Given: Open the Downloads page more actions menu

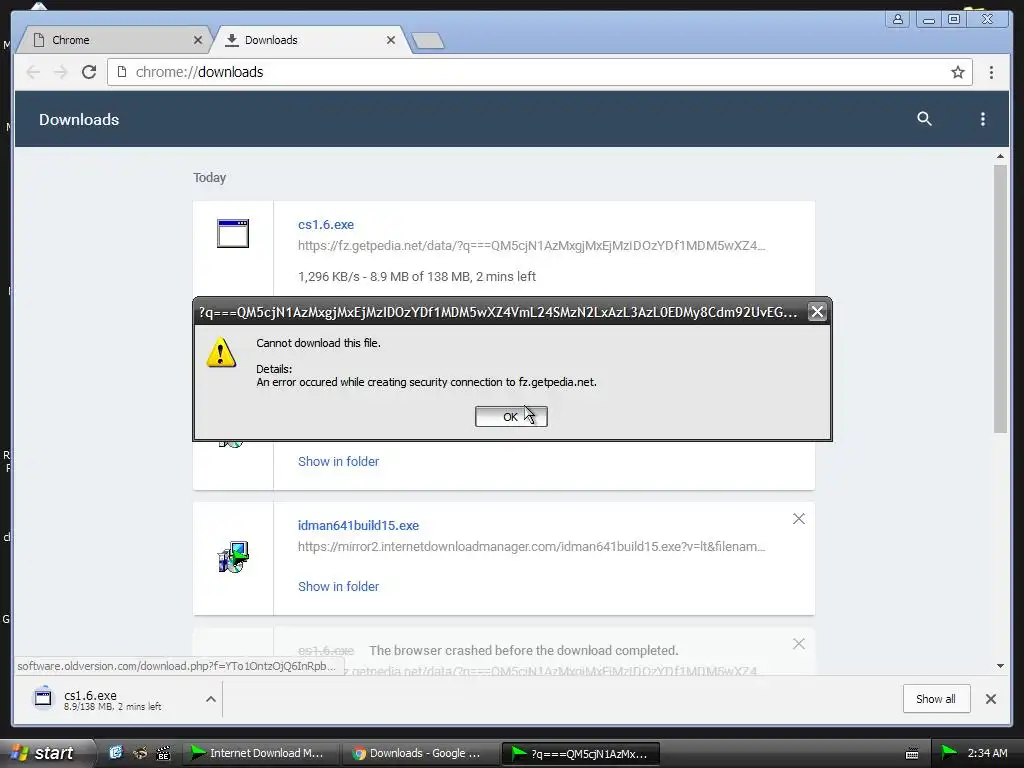Looking at the screenshot, I should point(983,119).
